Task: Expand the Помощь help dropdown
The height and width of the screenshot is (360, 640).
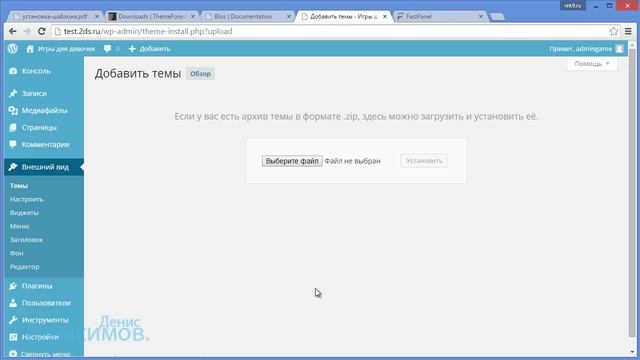Action: click(x=592, y=64)
